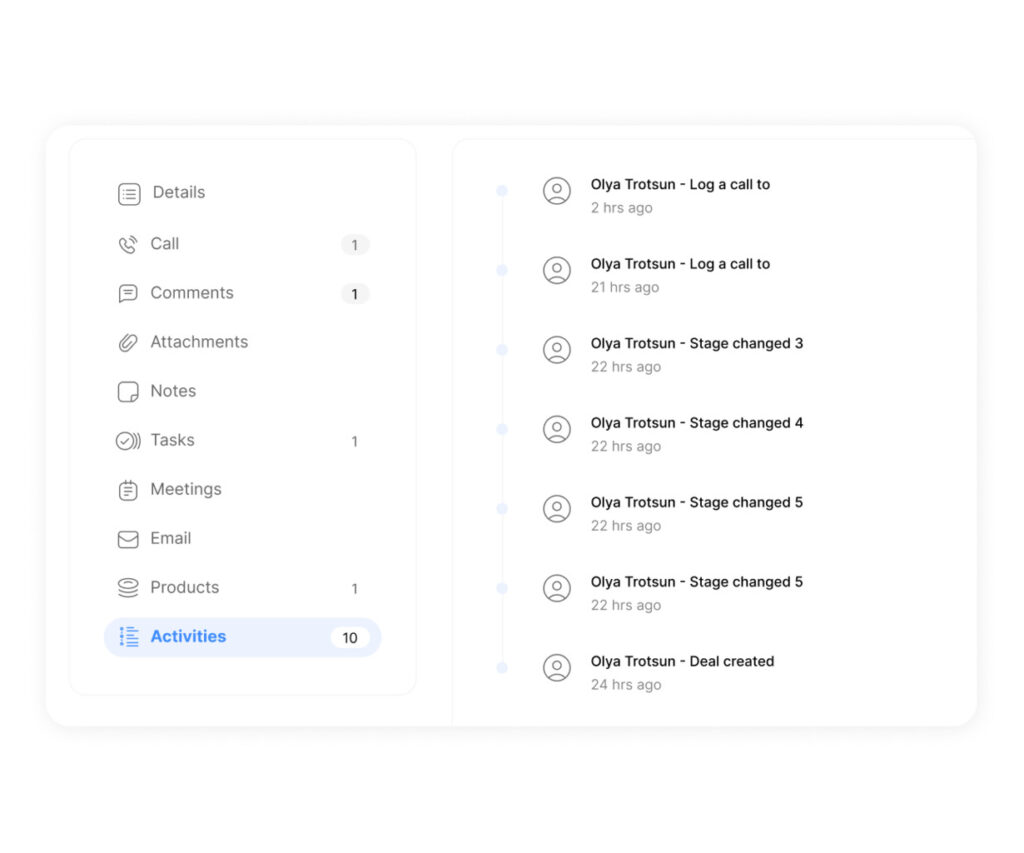Click the Attachments paperclip icon
1024x853 pixels.
click(128, 343)
